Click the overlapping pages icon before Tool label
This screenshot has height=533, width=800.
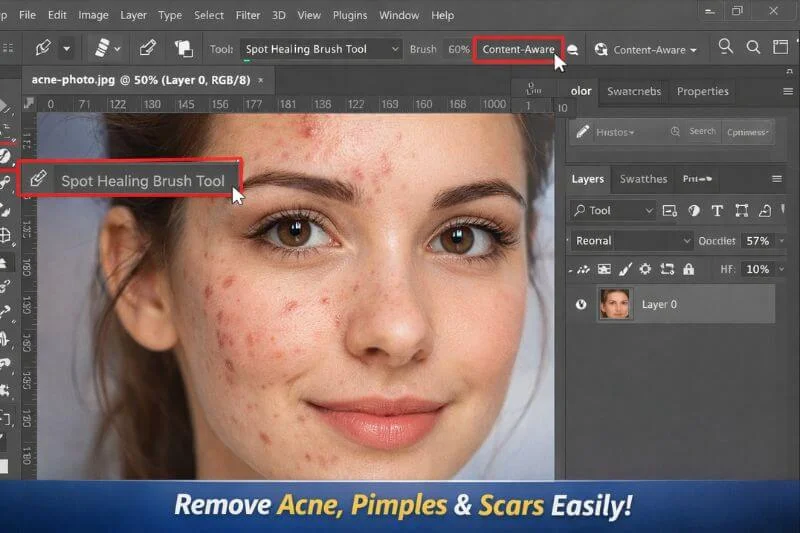tap(183, 49)
